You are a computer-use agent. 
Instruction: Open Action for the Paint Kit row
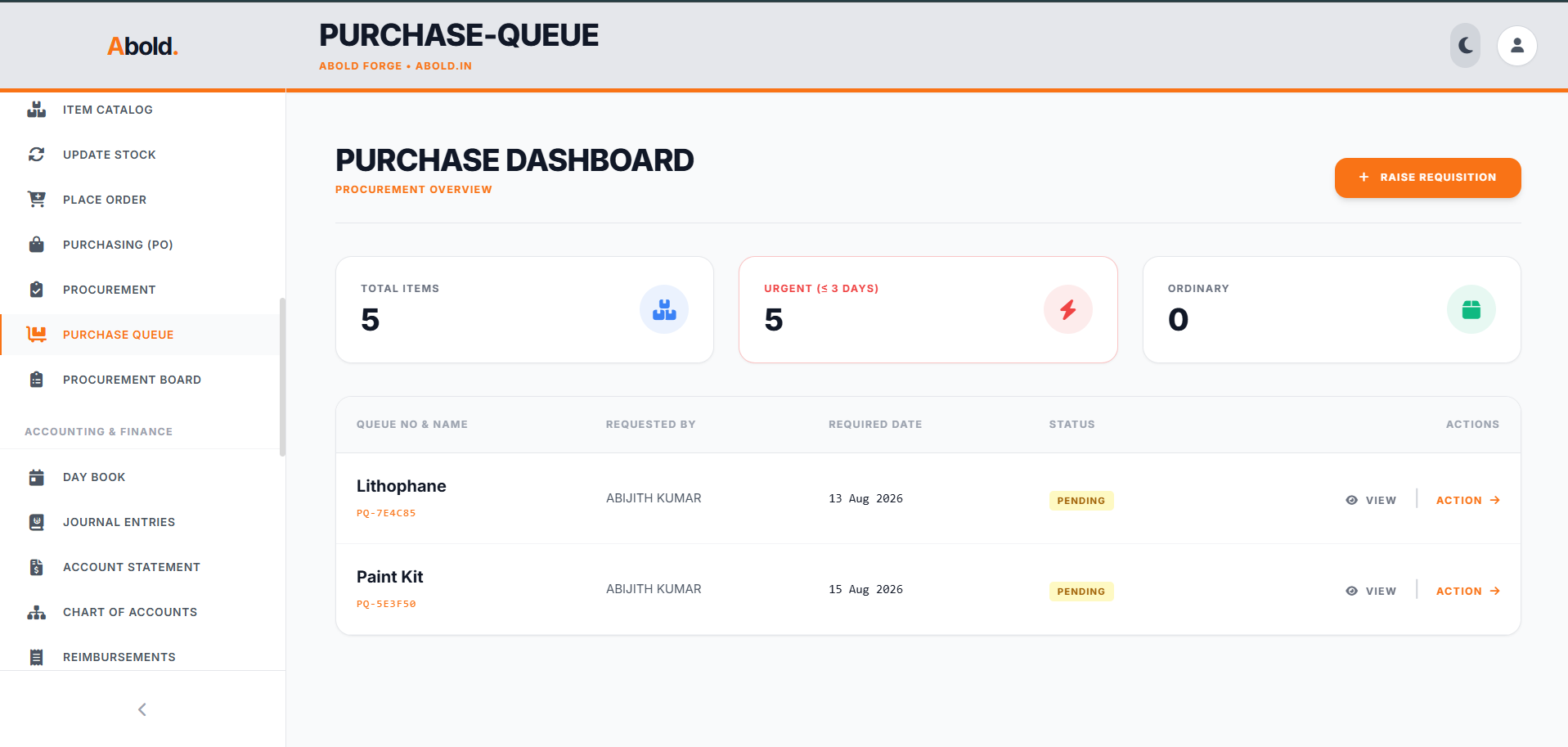coord(1467,591)
